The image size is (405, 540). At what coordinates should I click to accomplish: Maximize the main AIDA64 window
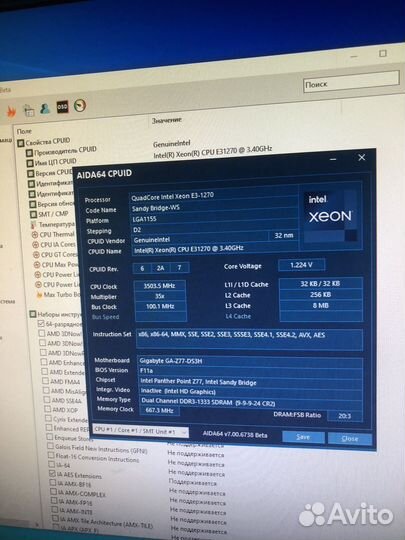[383, 53]
